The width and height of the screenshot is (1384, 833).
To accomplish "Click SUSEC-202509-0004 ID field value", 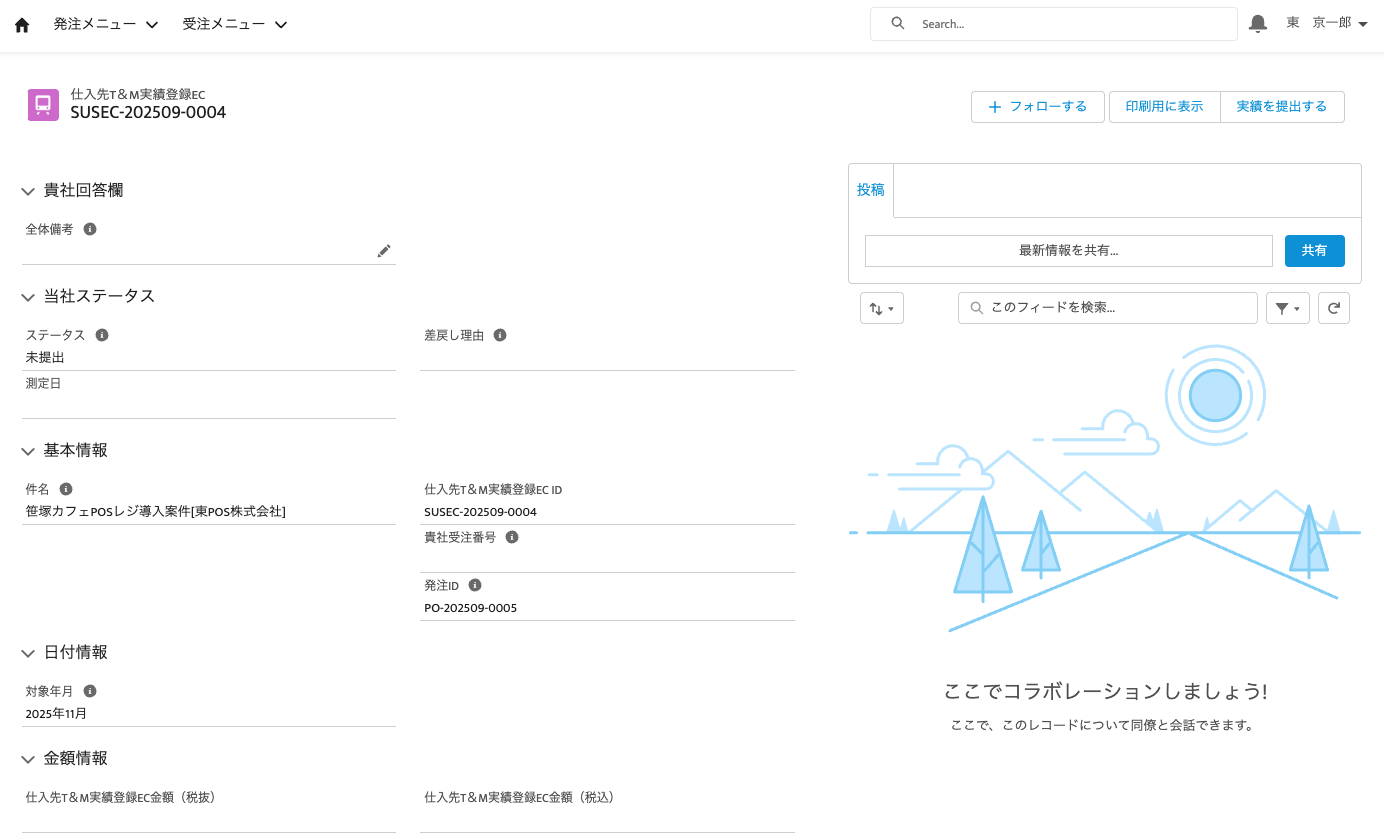I will click(481, 512).
